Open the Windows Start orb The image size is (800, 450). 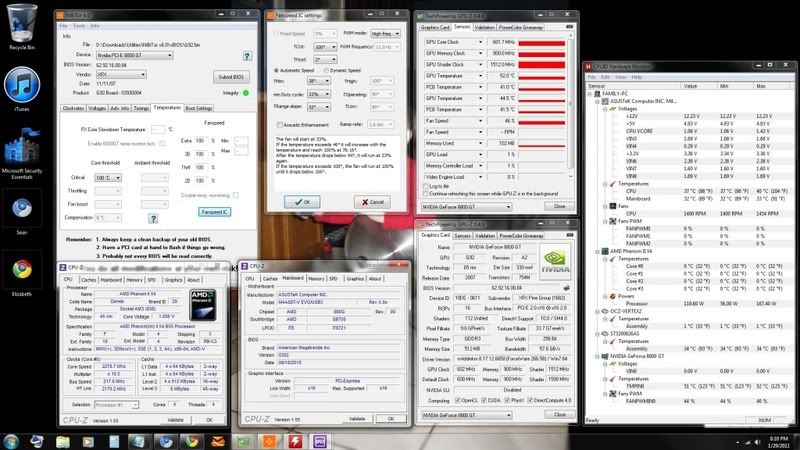[x=11, y=441]
